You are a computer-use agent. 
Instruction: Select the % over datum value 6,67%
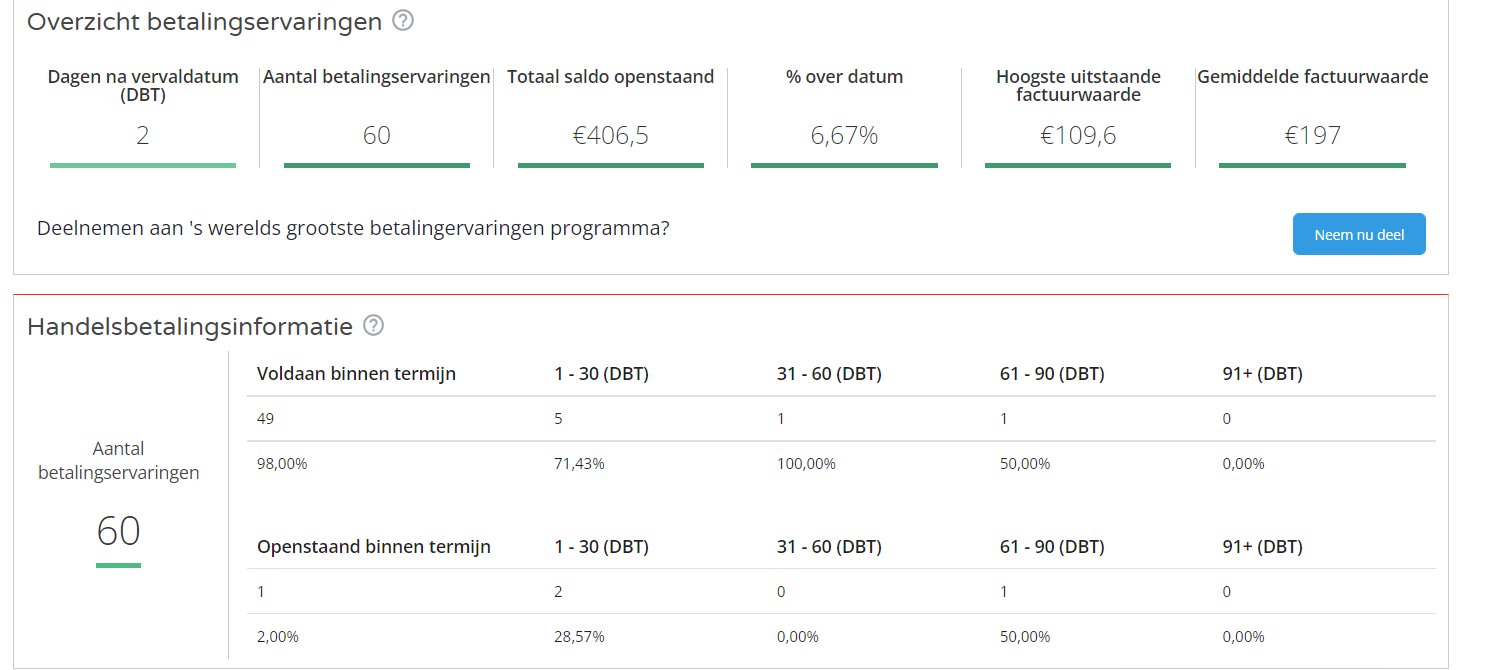point(844,135)
